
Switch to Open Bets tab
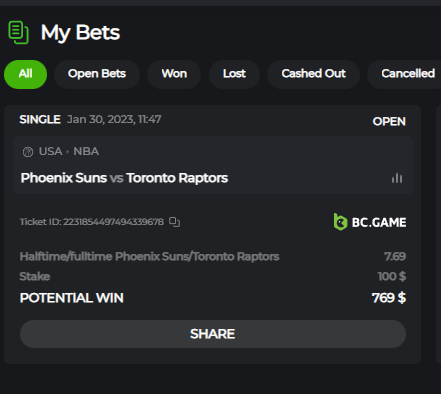pyautogui.click(x=97, y=74)
